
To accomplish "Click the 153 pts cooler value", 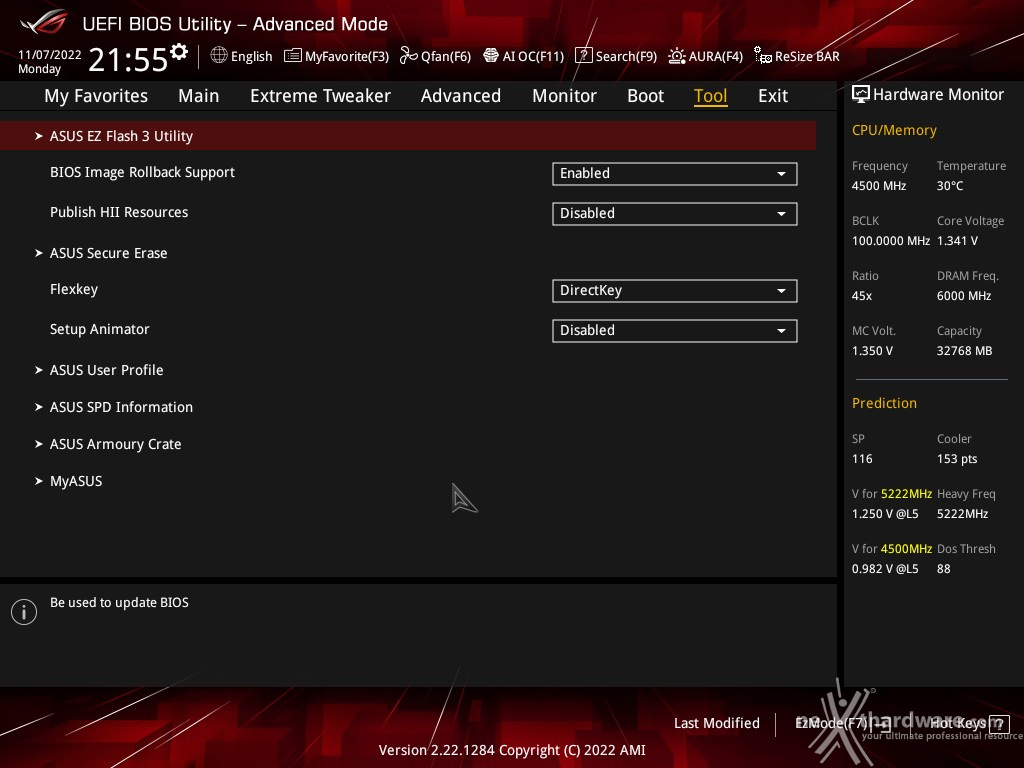I will [x=957, y=458].
